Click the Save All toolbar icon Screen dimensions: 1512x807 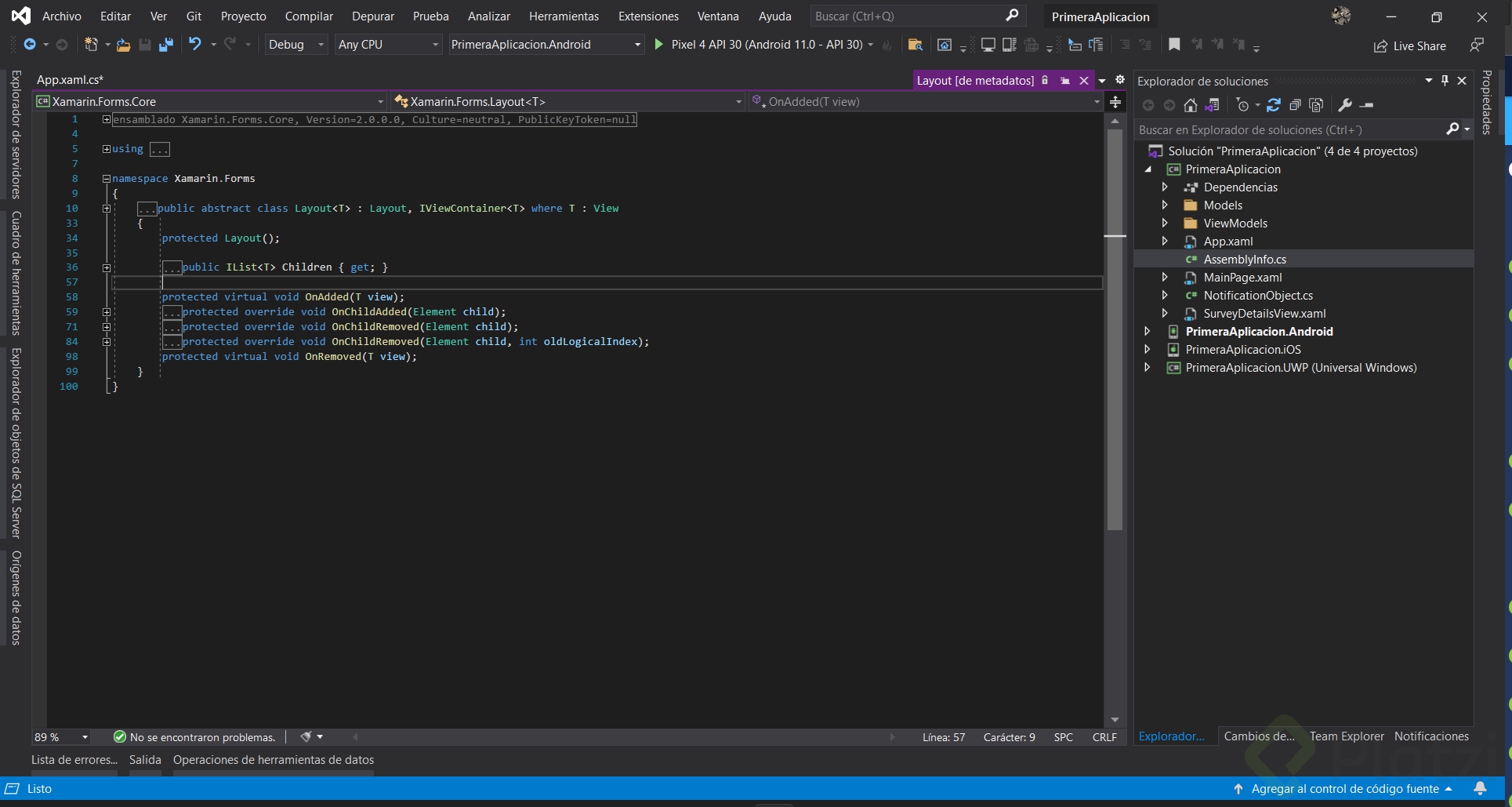click(165, 45)
